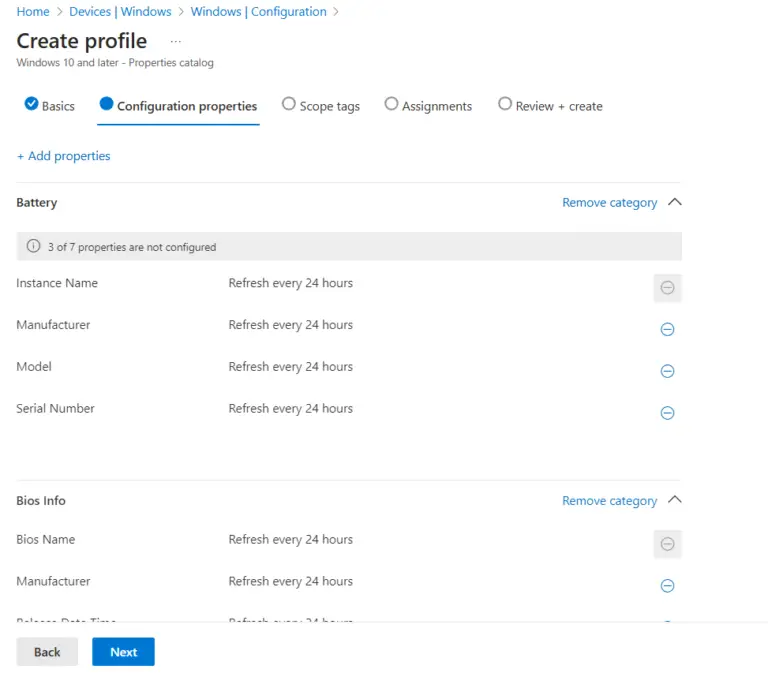Screen dimensions: 768x673
Task: Click remove icon for Instance Name
Action: tap(667, 288)
